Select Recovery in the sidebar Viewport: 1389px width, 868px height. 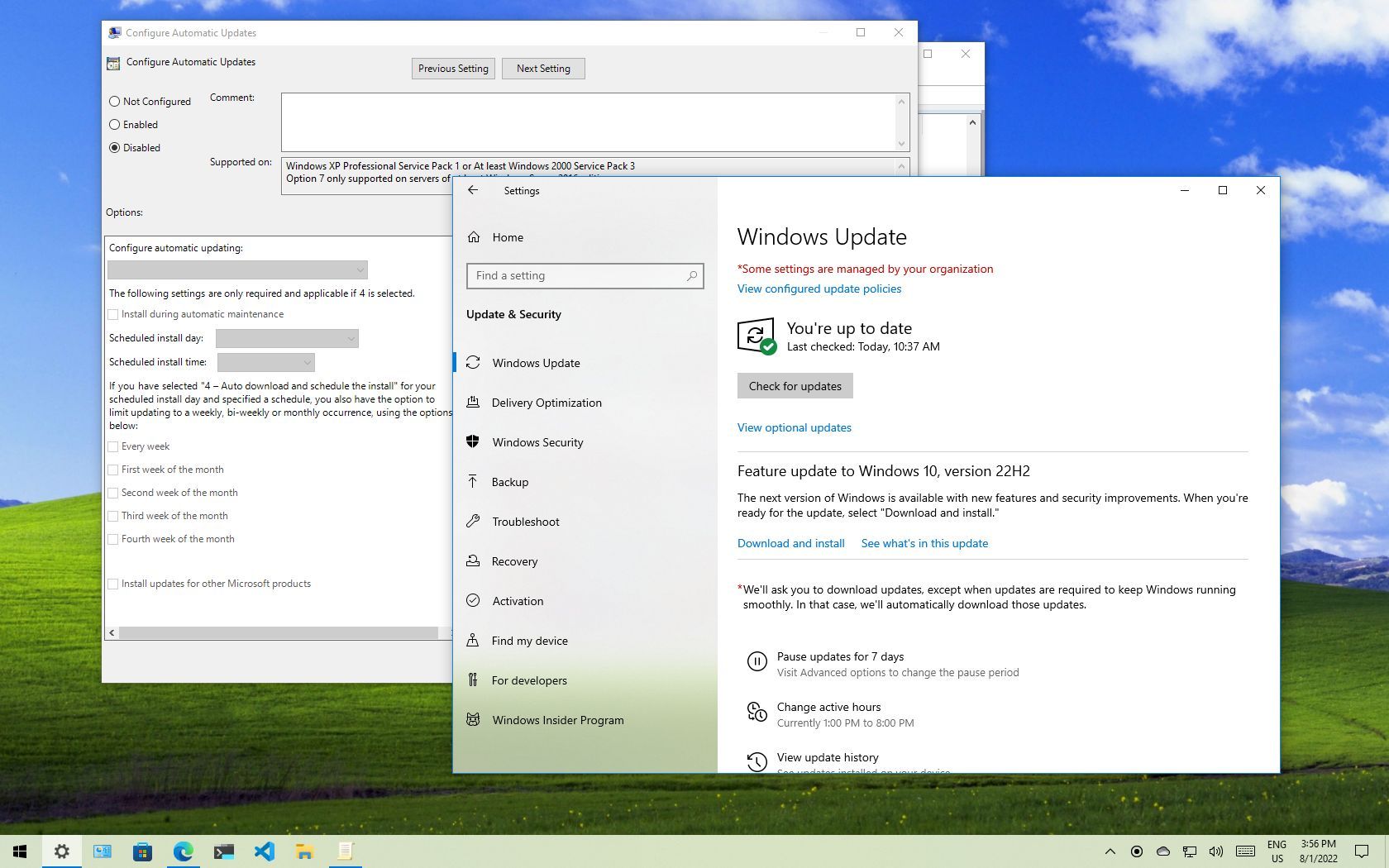tap(513, 561)
